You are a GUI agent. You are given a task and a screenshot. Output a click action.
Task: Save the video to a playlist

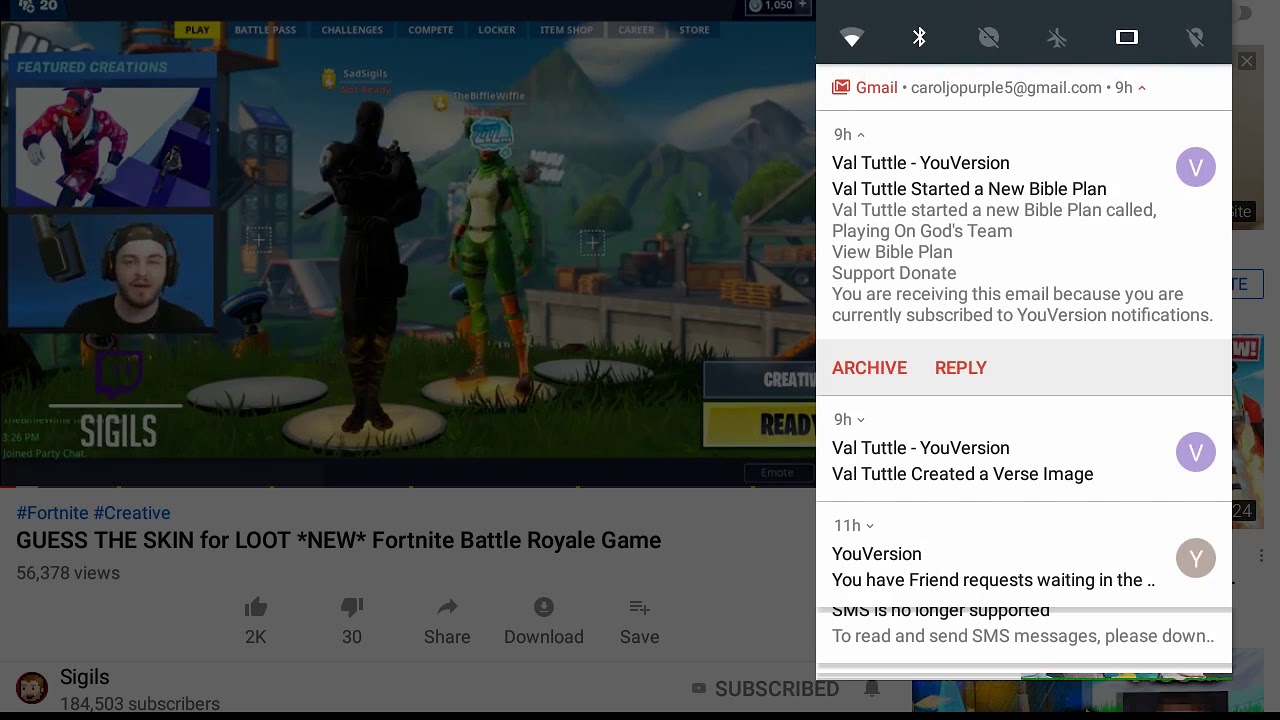pos(639,608)
